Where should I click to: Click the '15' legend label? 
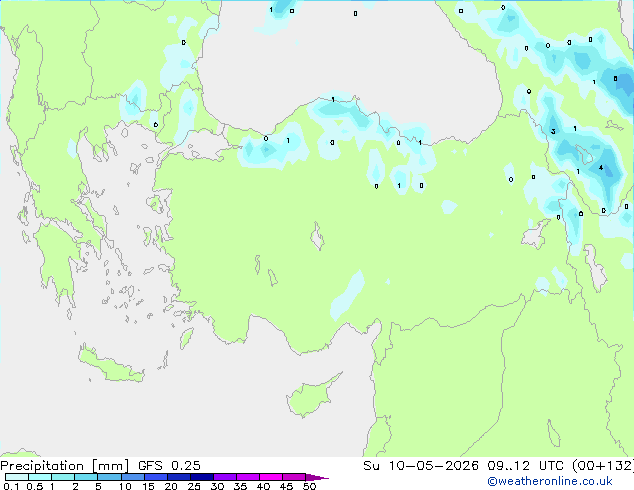(x=148, y=486)
